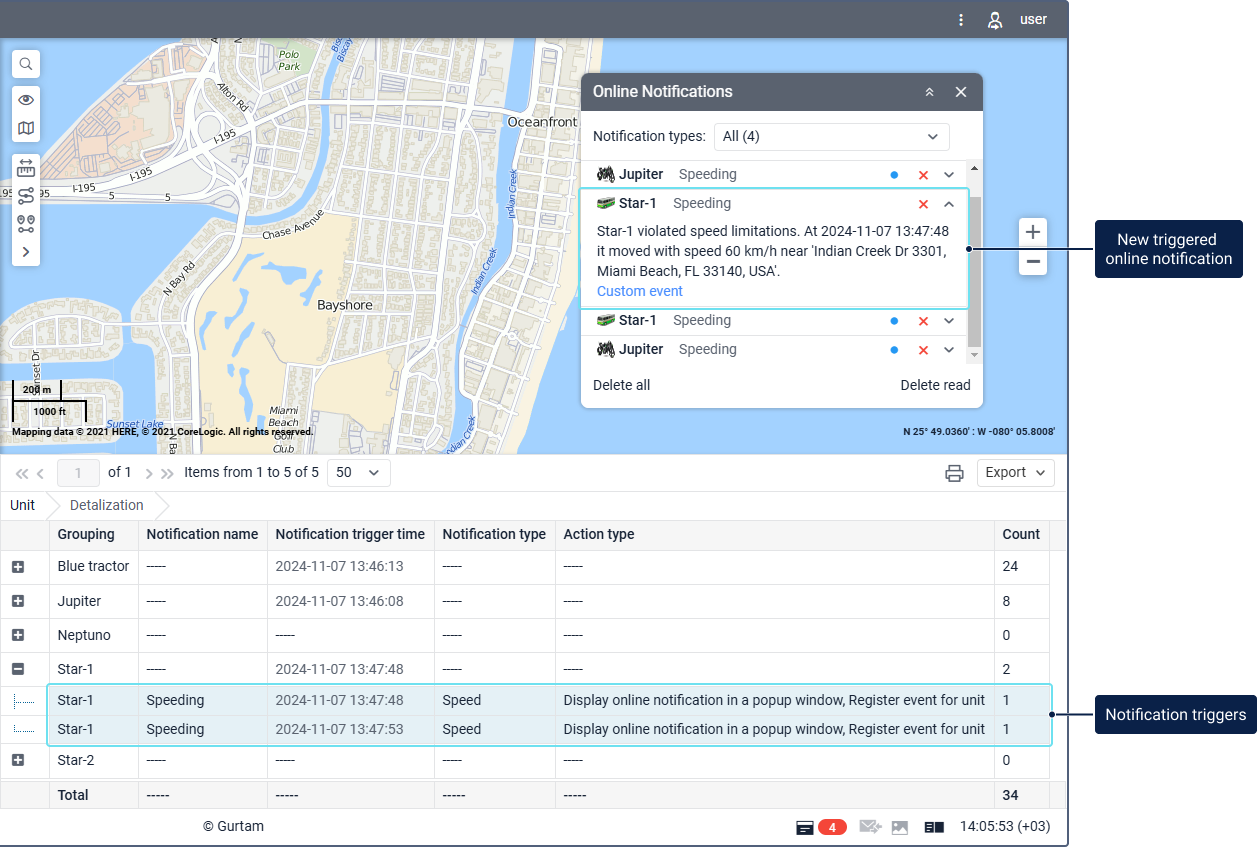This screenshot has width=1259, height=847.
Task: Click Delete all notifications
Action: (x=621, y=385)
